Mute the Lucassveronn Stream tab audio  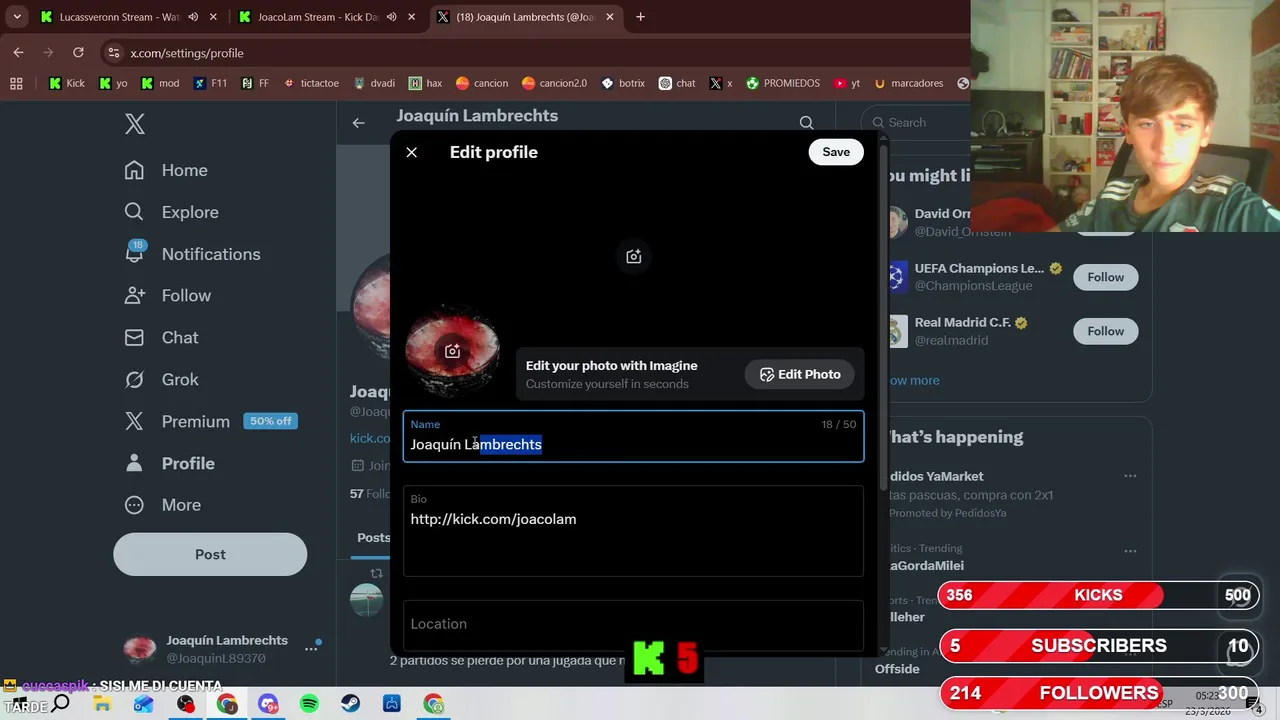coord(192,17)
